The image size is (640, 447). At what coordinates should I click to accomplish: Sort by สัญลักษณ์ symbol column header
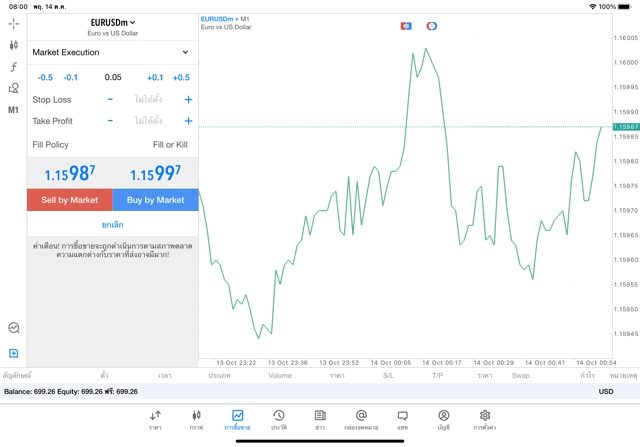[17, 375]
